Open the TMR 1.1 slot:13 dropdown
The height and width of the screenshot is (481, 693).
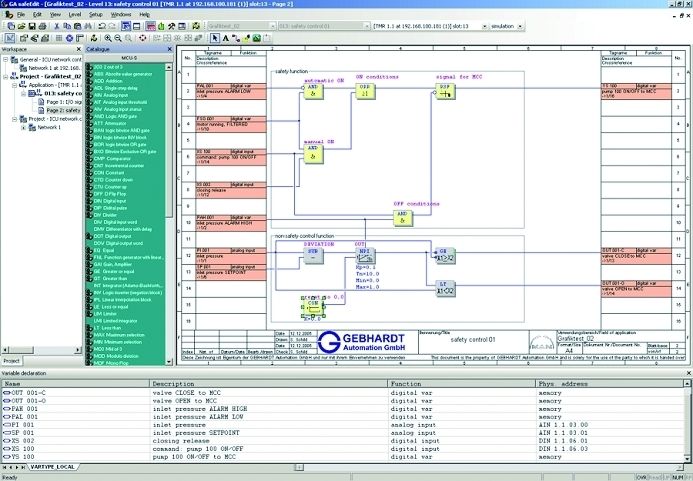click(x=484, y=26)
